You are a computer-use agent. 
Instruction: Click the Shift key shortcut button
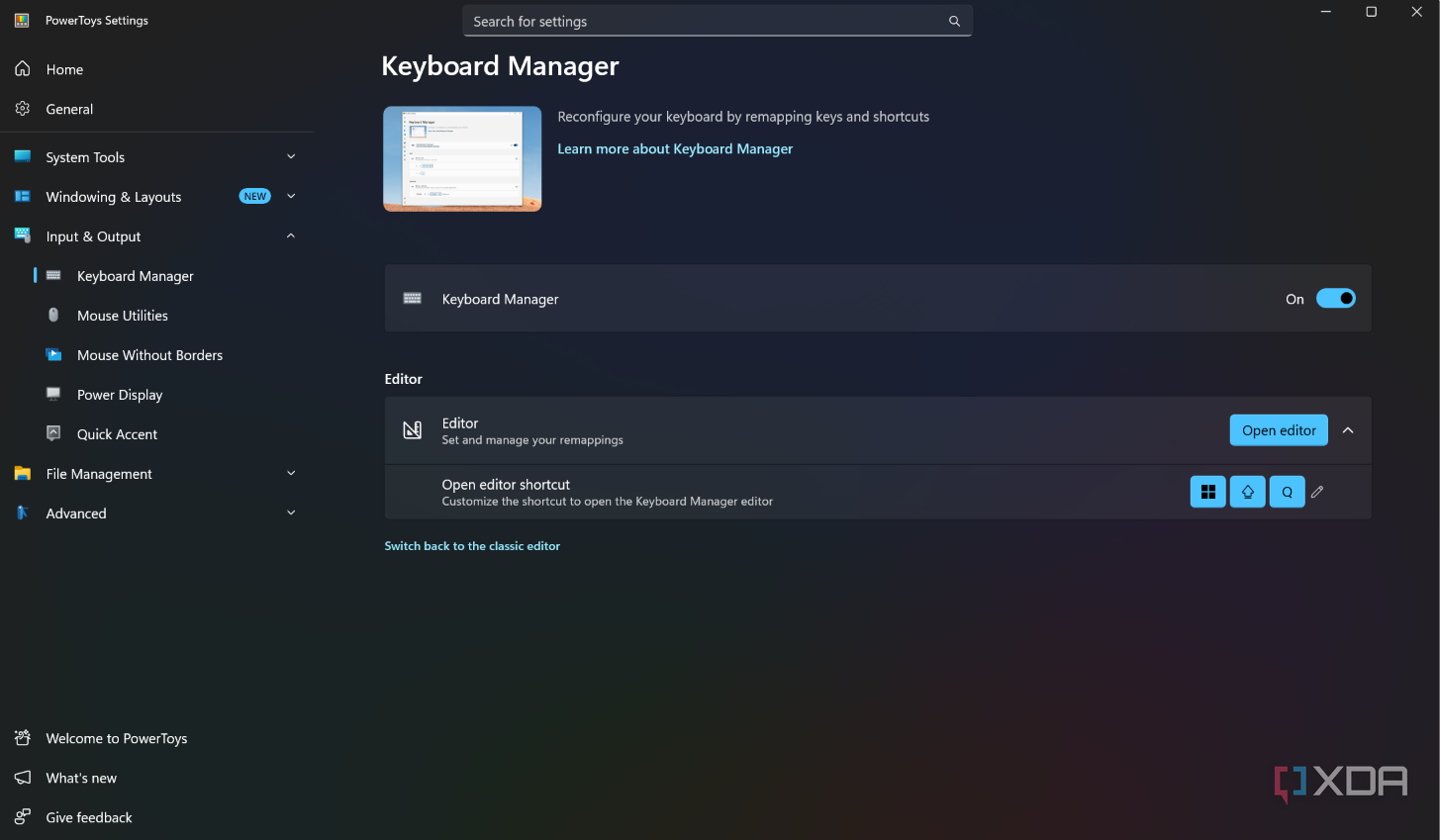click(x=1248, y=492)
